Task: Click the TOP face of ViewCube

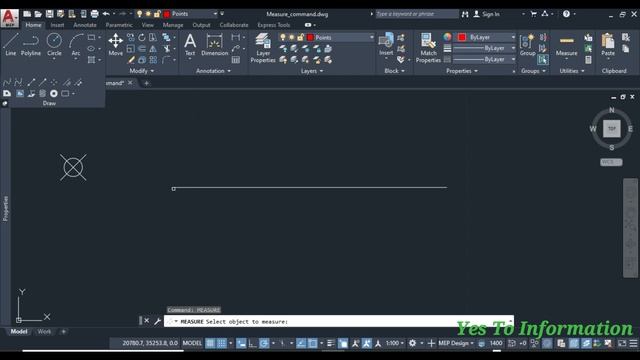Action: point(611,129)
